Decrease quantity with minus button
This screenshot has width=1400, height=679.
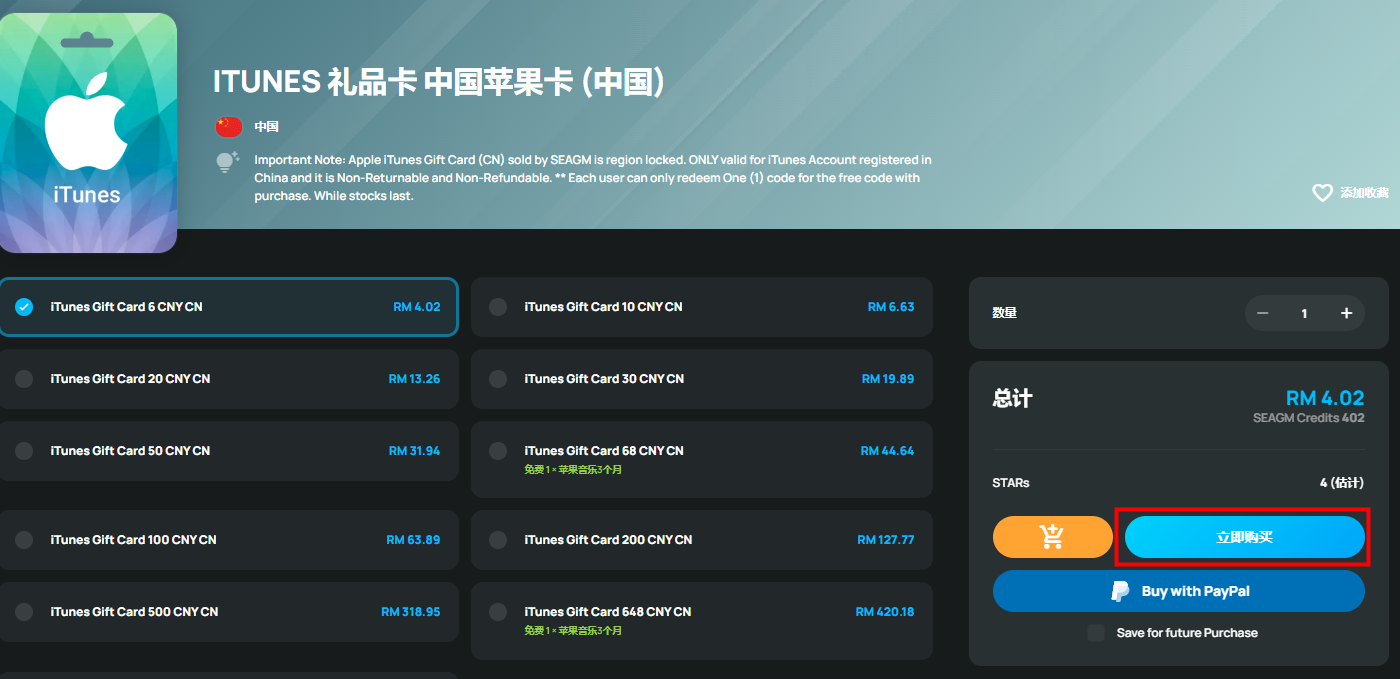point(1262,313)
